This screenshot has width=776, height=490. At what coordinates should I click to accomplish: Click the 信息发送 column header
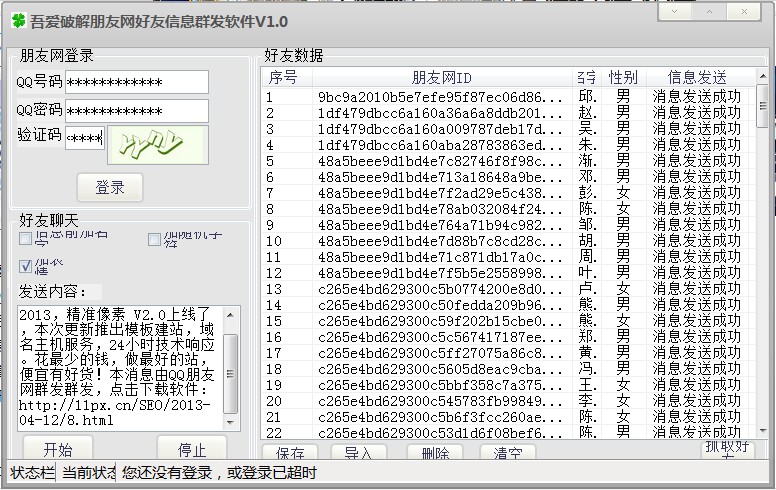(697, 77)
